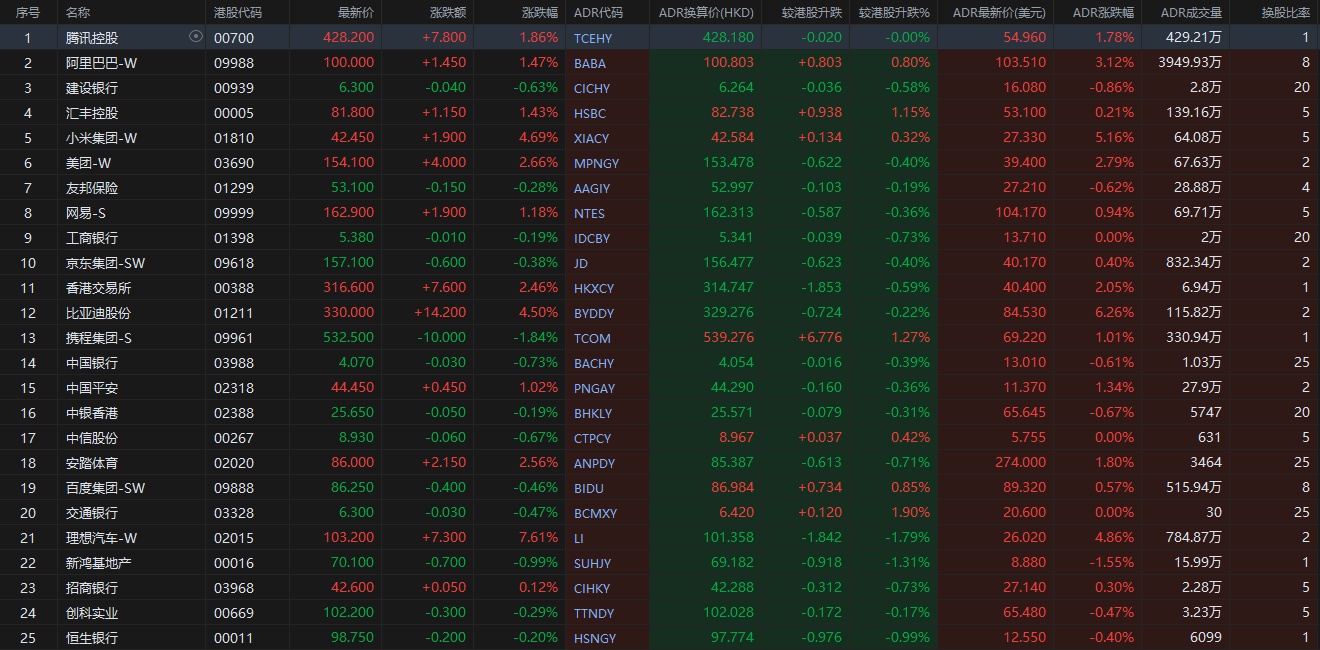Viewport: 1320px width, 650px height.
Task: Select the 恒生银行 row
Action: click(91, 638)
